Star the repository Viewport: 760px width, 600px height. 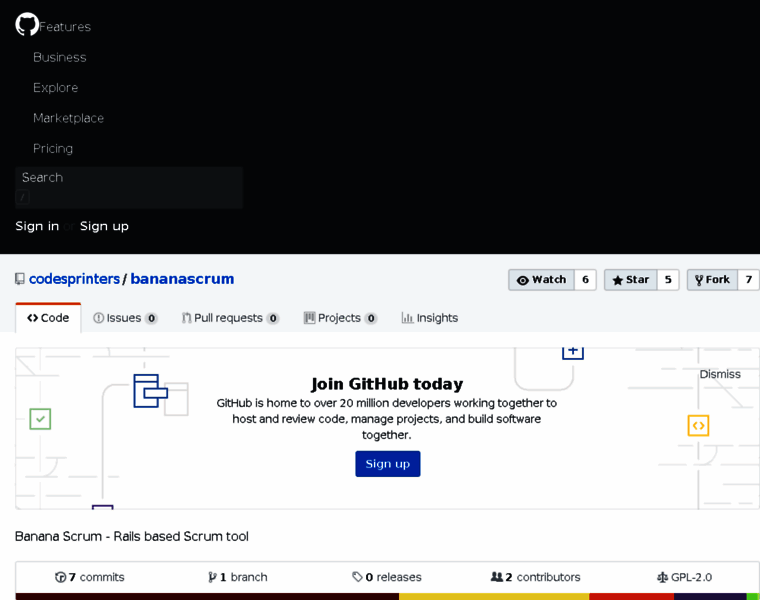pos(631,280)
